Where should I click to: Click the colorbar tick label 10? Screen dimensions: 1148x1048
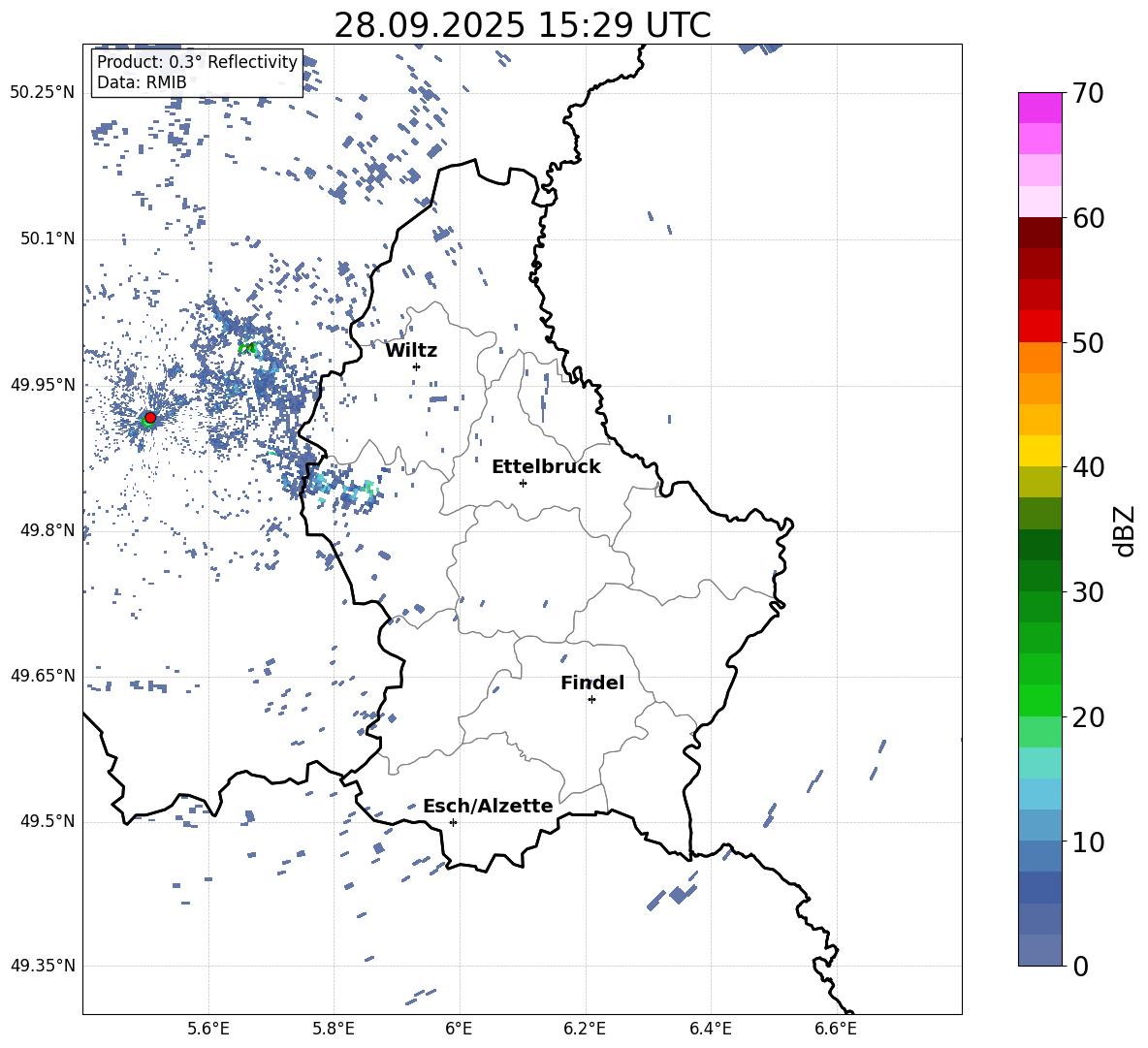click(x=1088, y=842)
